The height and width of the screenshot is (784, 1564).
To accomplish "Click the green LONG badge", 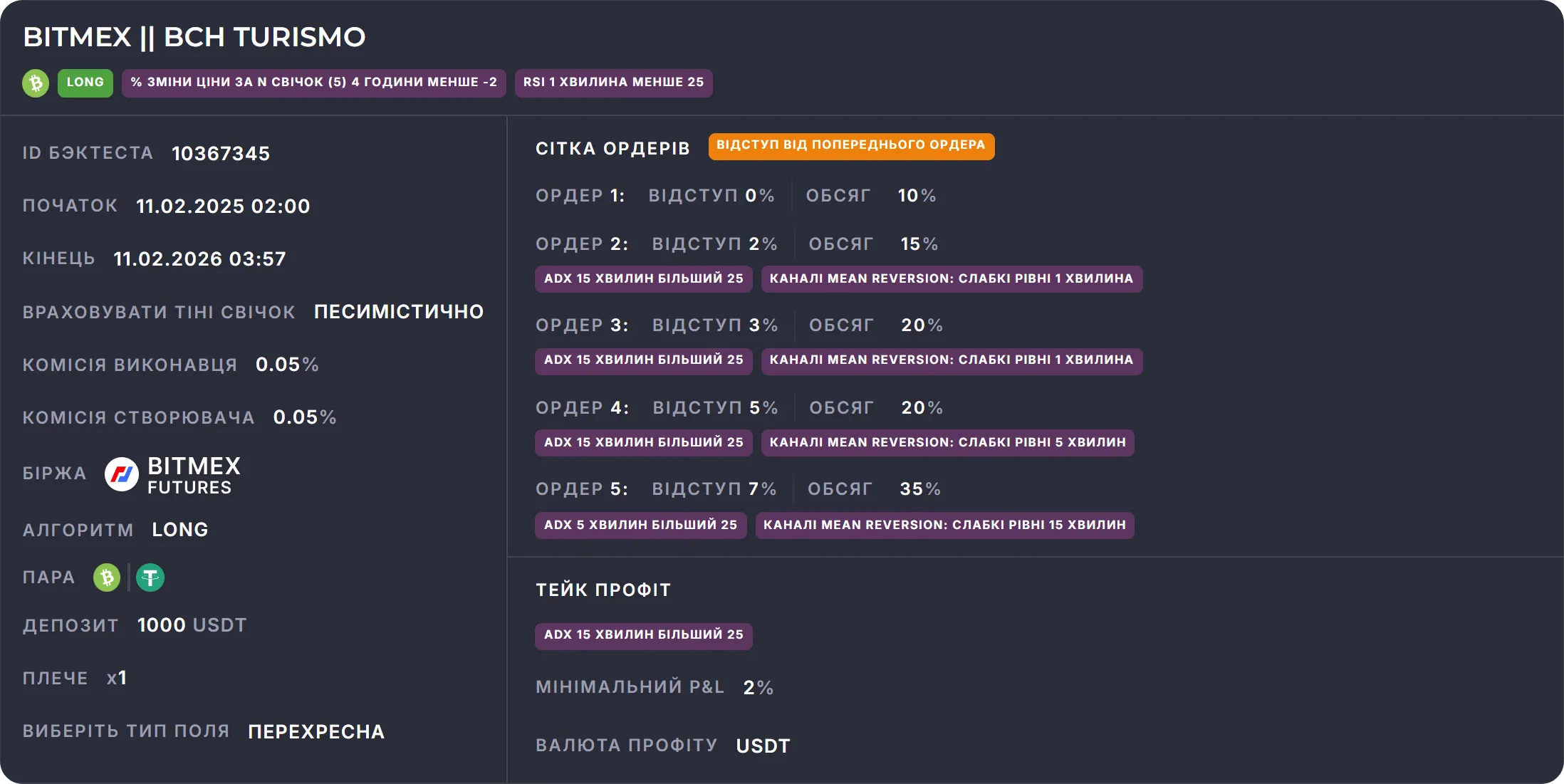I will click(x=85, y=83).
